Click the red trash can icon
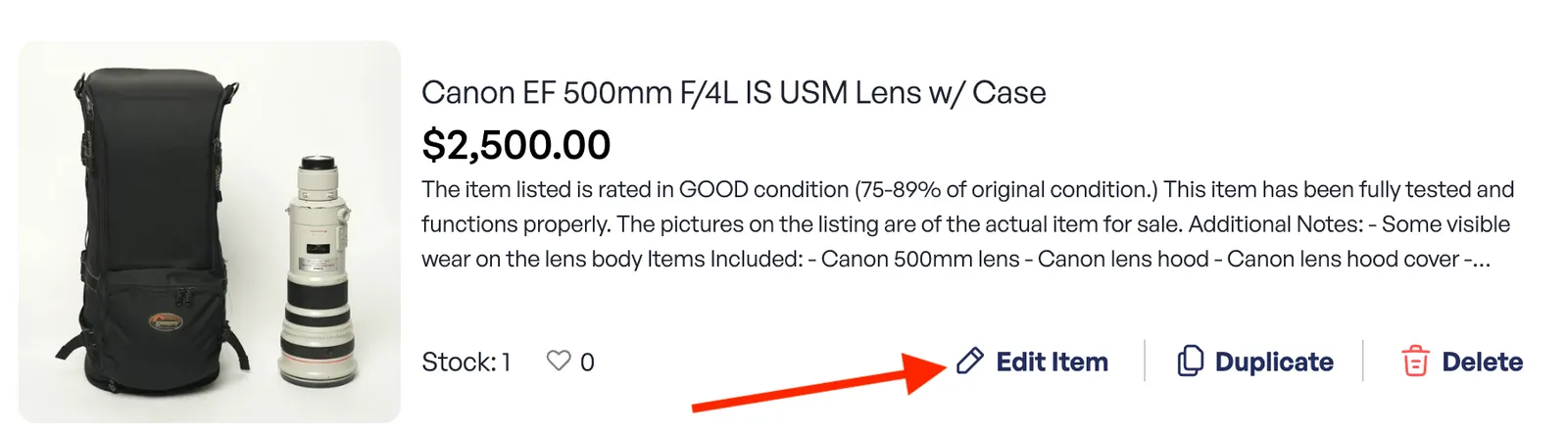 1415,362
